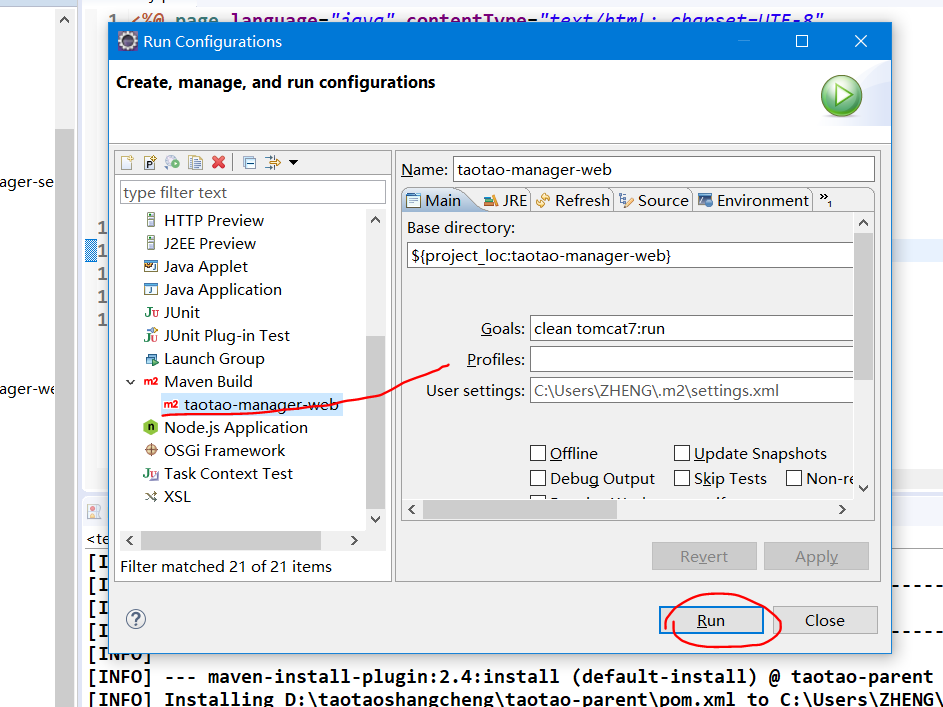This screenshot has width=943, height=707.
Task: Switch to the Main tab
Action: click(434, 200)
